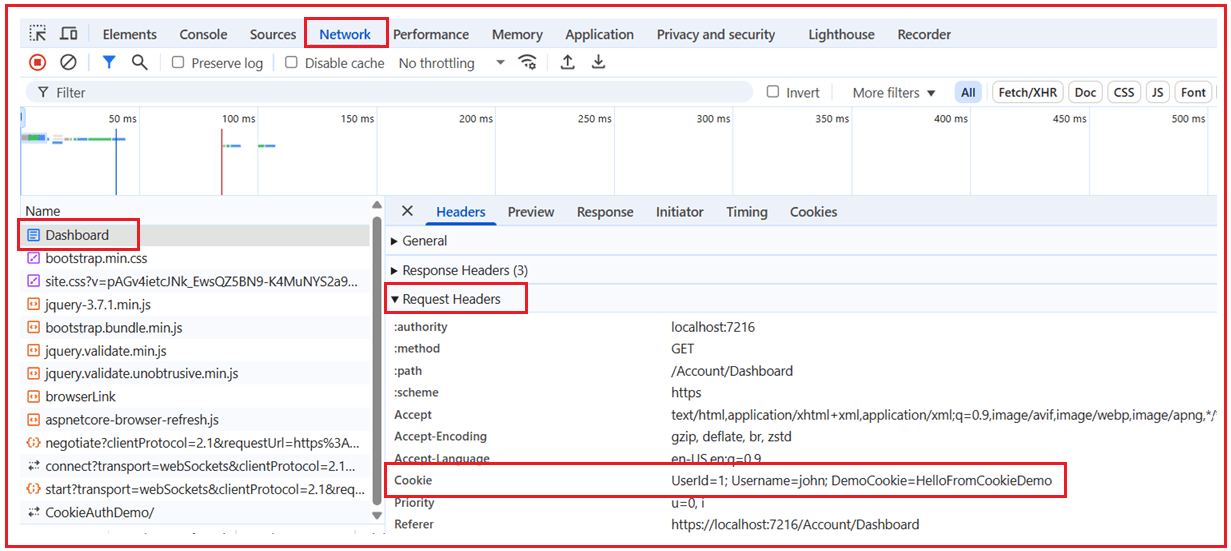Click the inspect element picker icon
Screen dimensions: 1231x551
[x=37, y=34]
